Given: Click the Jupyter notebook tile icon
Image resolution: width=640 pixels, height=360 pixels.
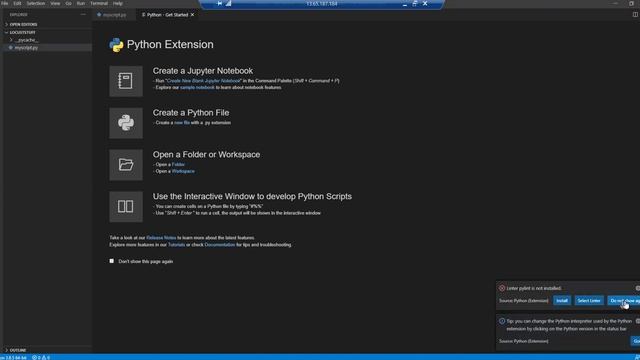Looking at the screenshot, I should tap(126, 81).
